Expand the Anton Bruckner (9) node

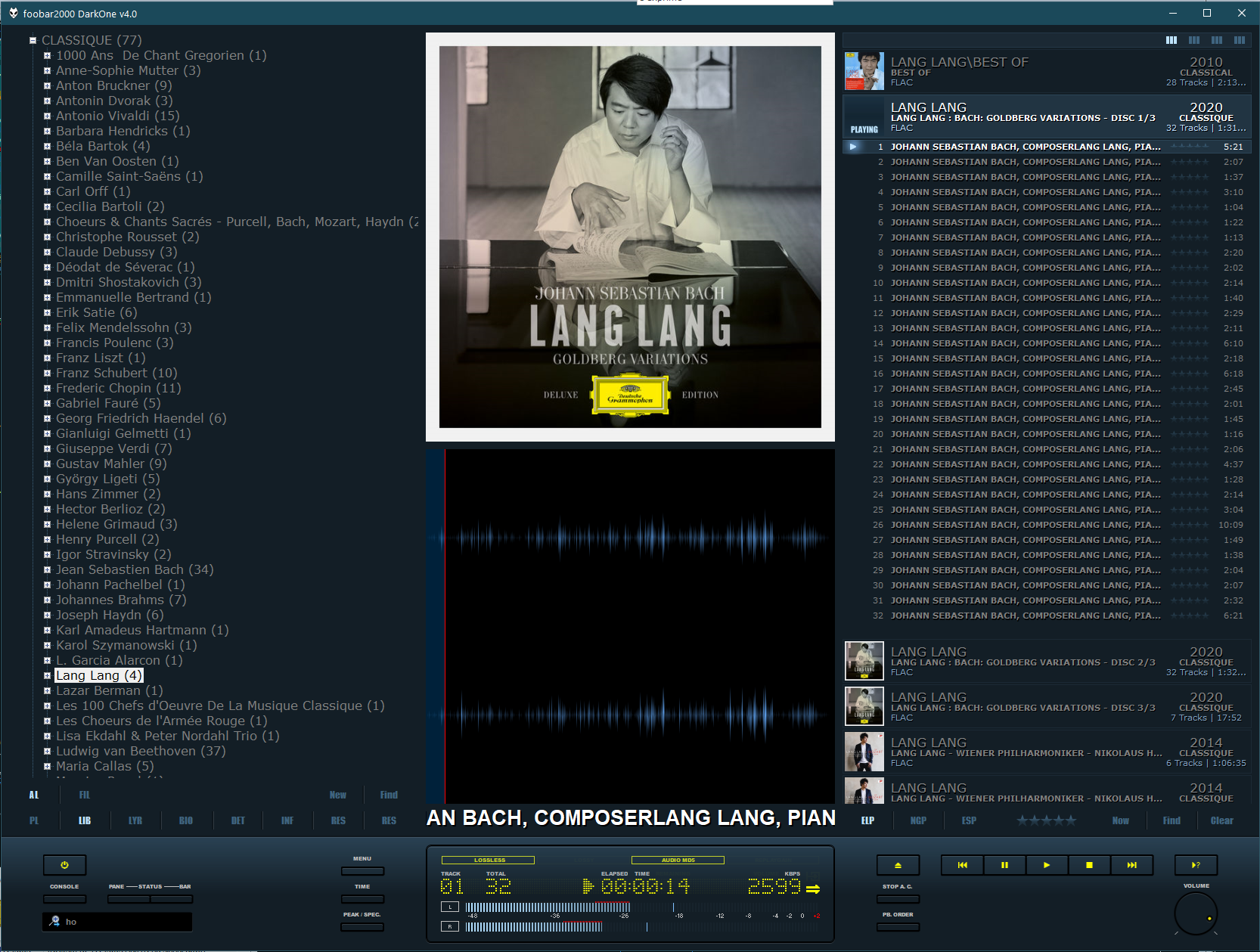click(x=47, y=85)
